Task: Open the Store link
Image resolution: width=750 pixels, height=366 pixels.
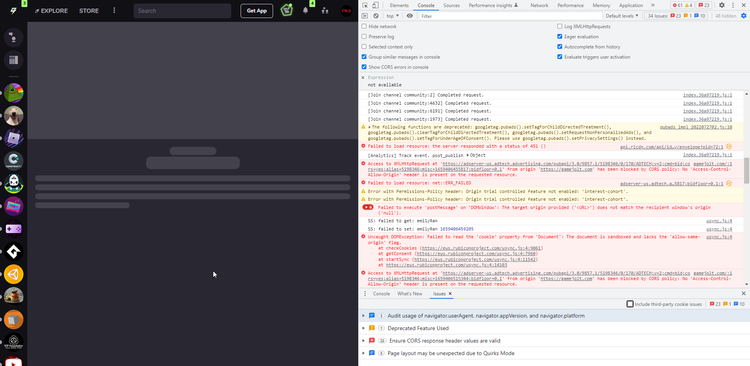Action: coord(89,11)
